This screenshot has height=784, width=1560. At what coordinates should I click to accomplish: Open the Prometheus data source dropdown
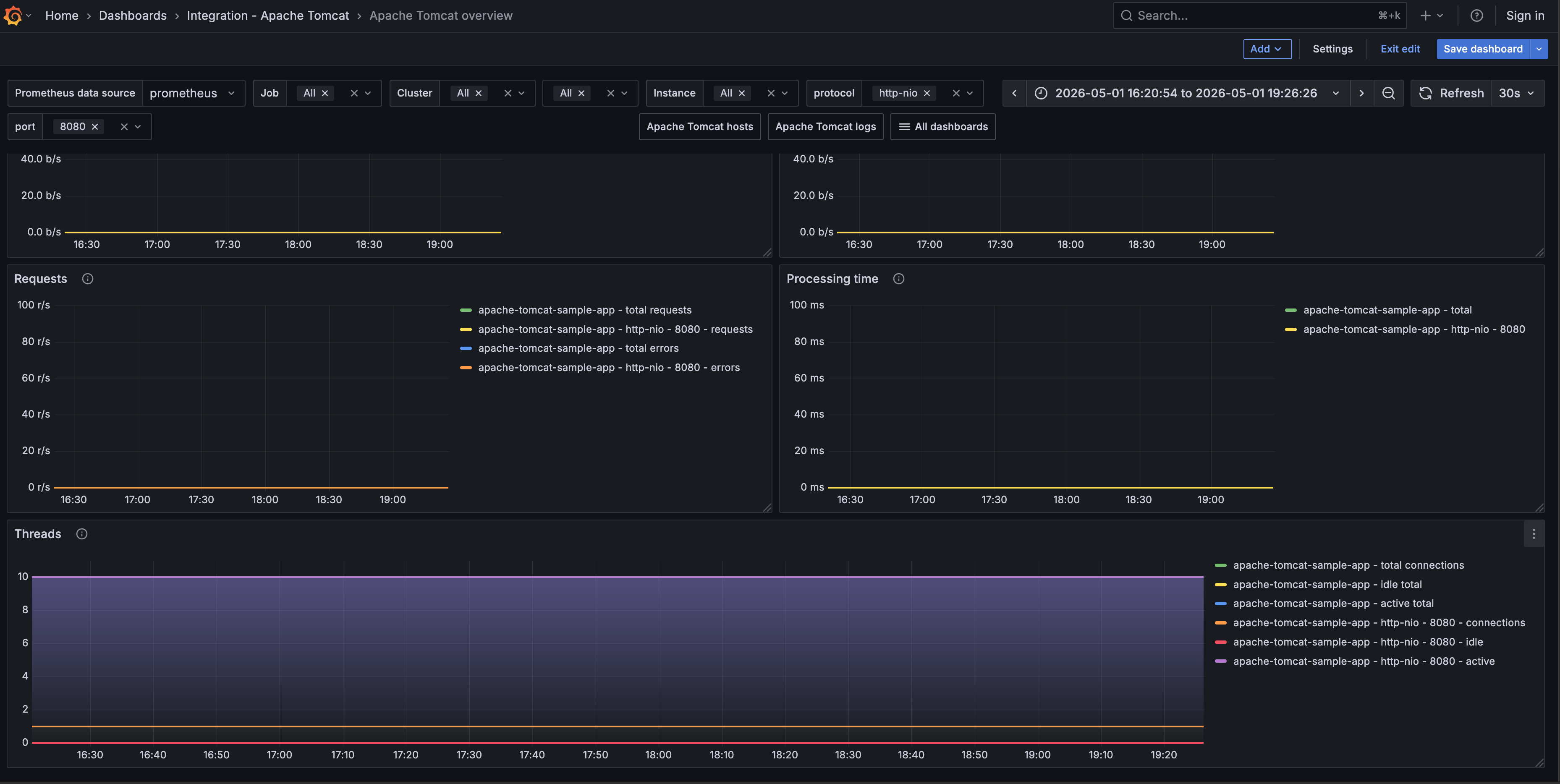click(193, 93)
